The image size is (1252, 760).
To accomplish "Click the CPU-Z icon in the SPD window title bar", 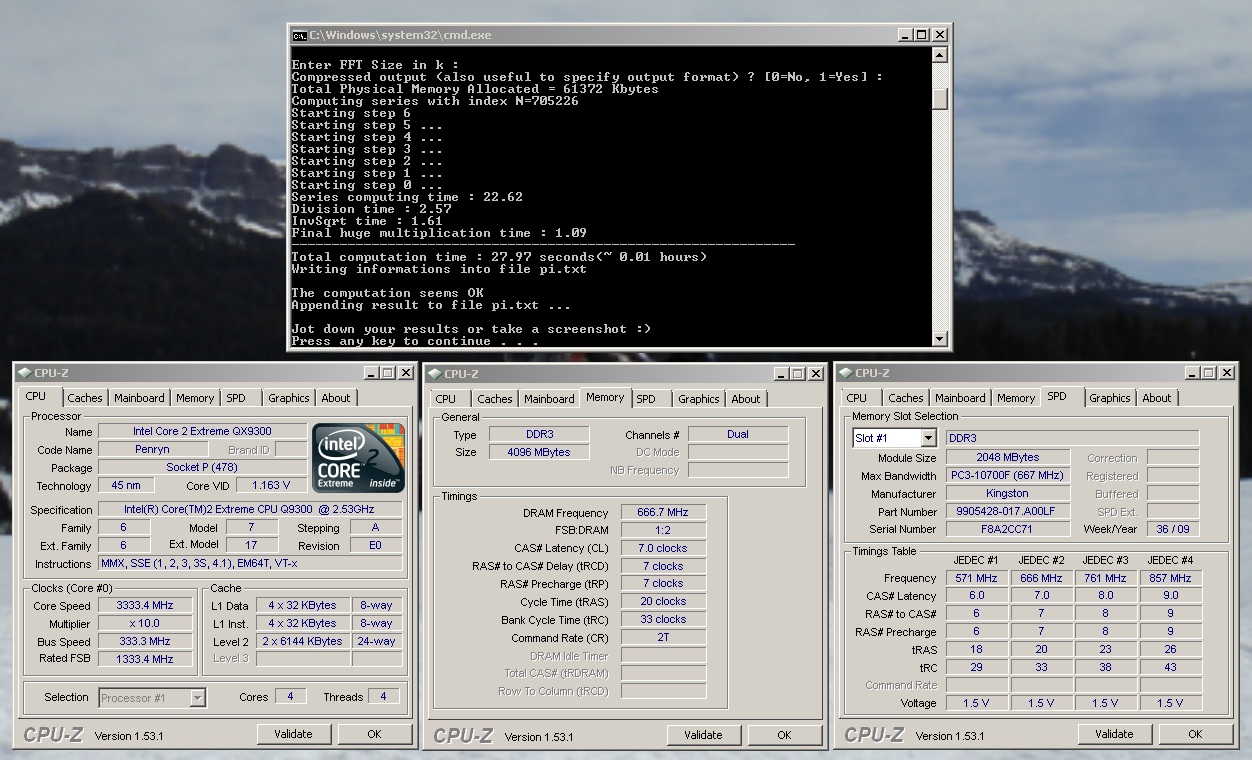I will tap(846, 373).
